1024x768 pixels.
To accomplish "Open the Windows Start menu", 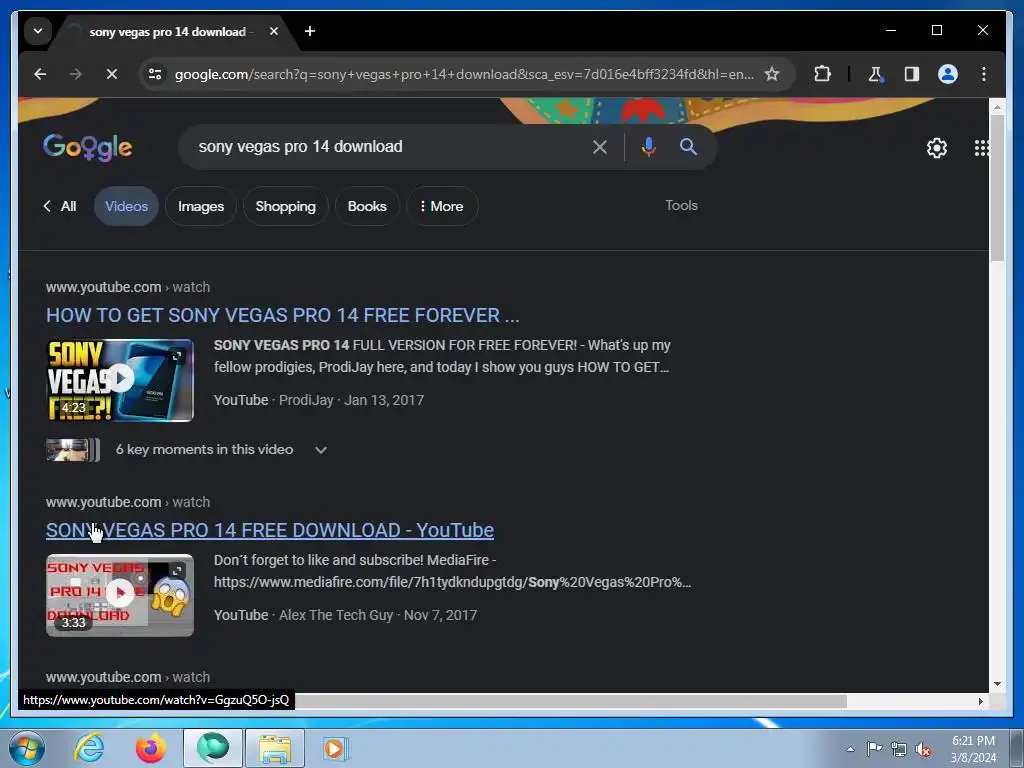I will (x=26, y=748).
